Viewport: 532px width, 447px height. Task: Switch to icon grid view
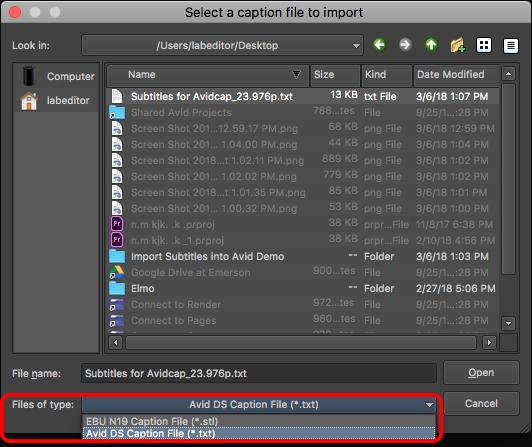(484, 45)
